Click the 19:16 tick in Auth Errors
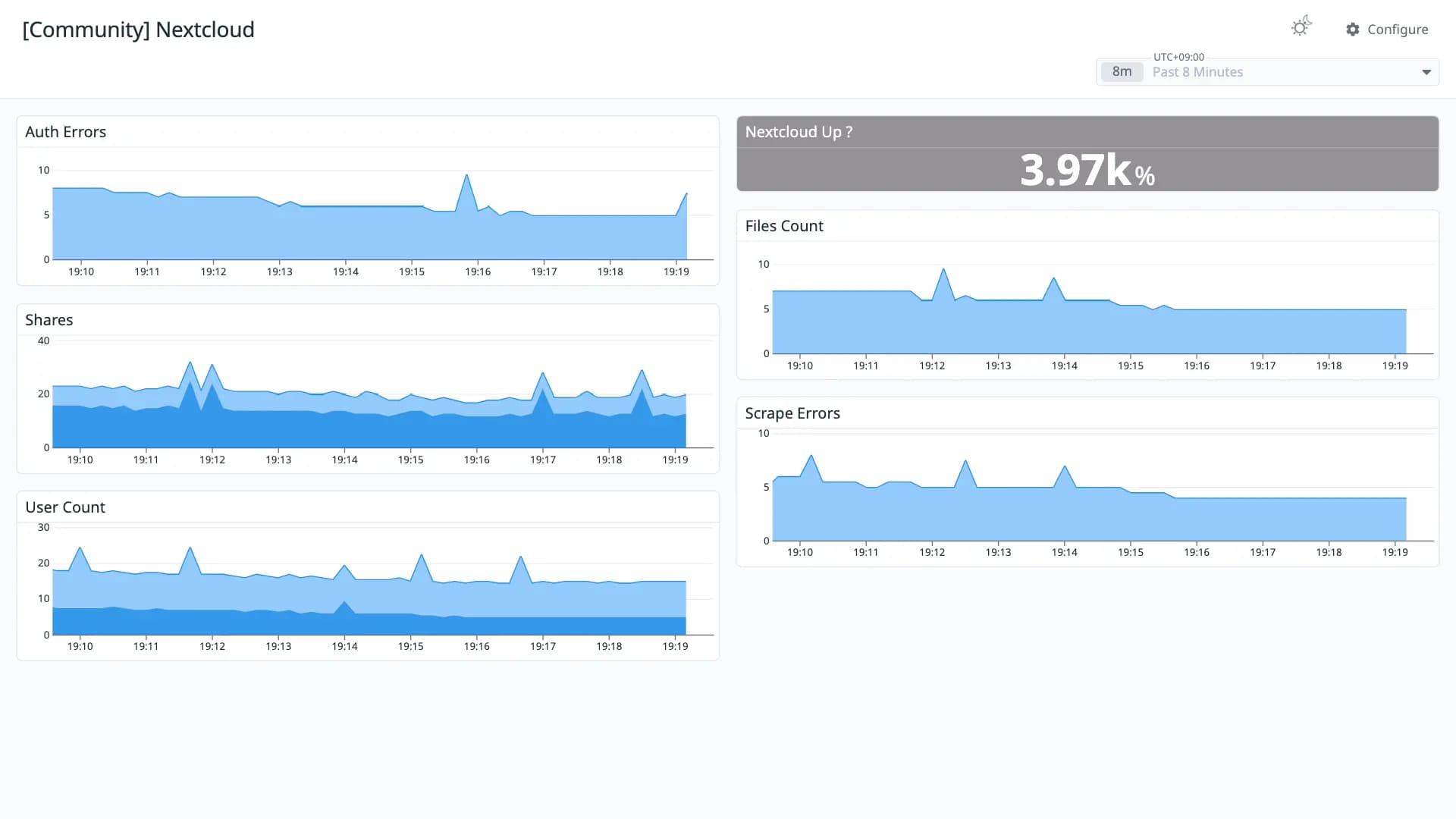Image resolution: width=1456 pixels, height=819 pixels. 478,272
